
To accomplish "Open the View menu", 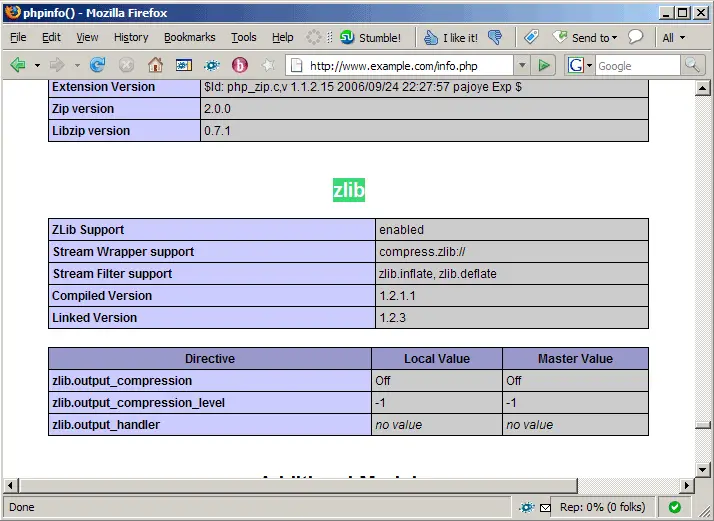I will pyautogui.click(x=87, y=37).
